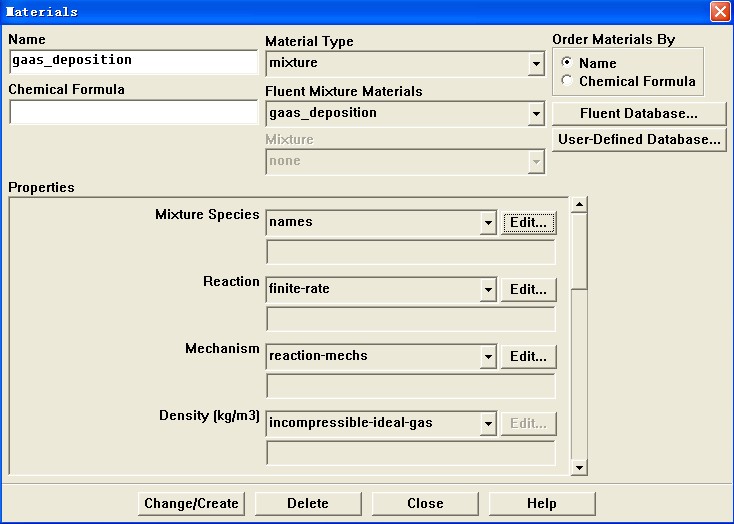Open the Fluent Database
This screenshot has width=734, height=524.
click(638, 114)
